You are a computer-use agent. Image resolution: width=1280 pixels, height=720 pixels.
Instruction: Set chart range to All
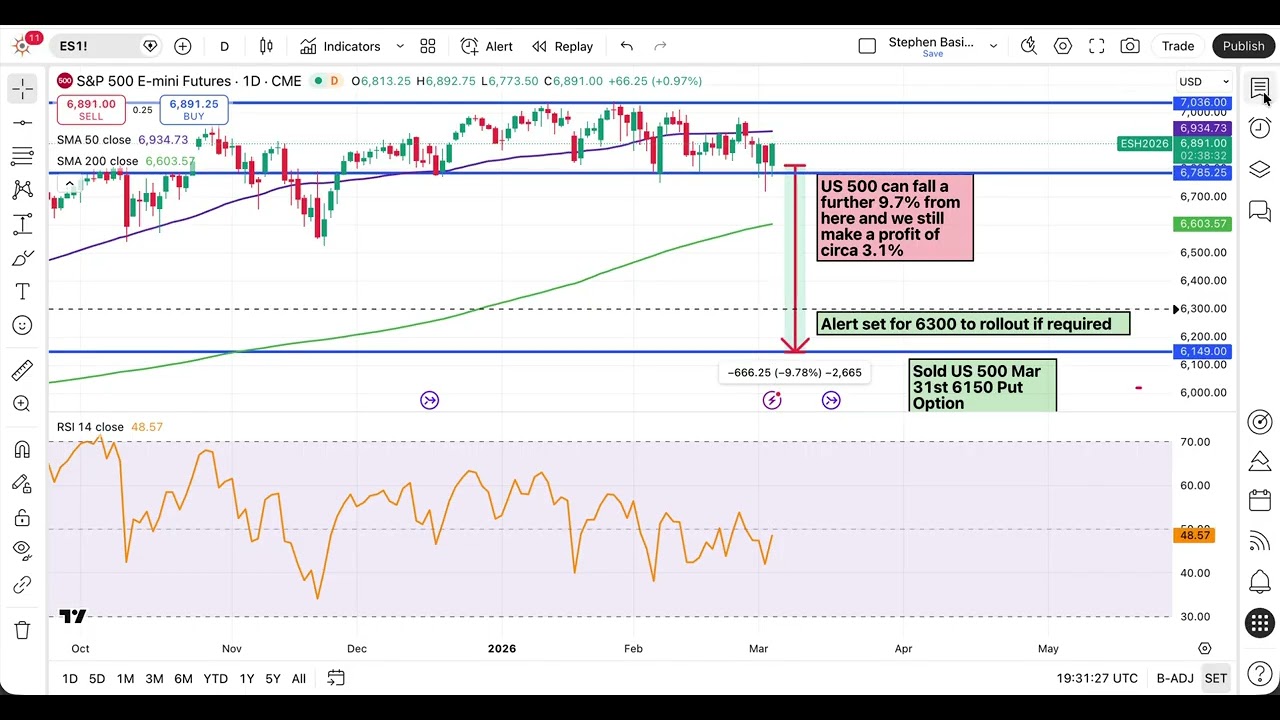click(298, 679)
